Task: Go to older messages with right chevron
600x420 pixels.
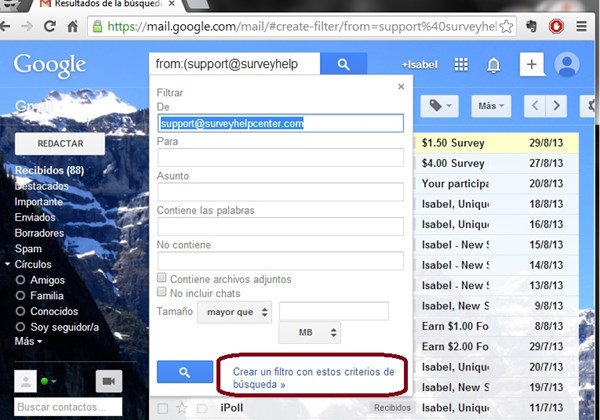Action: (556, 106)
